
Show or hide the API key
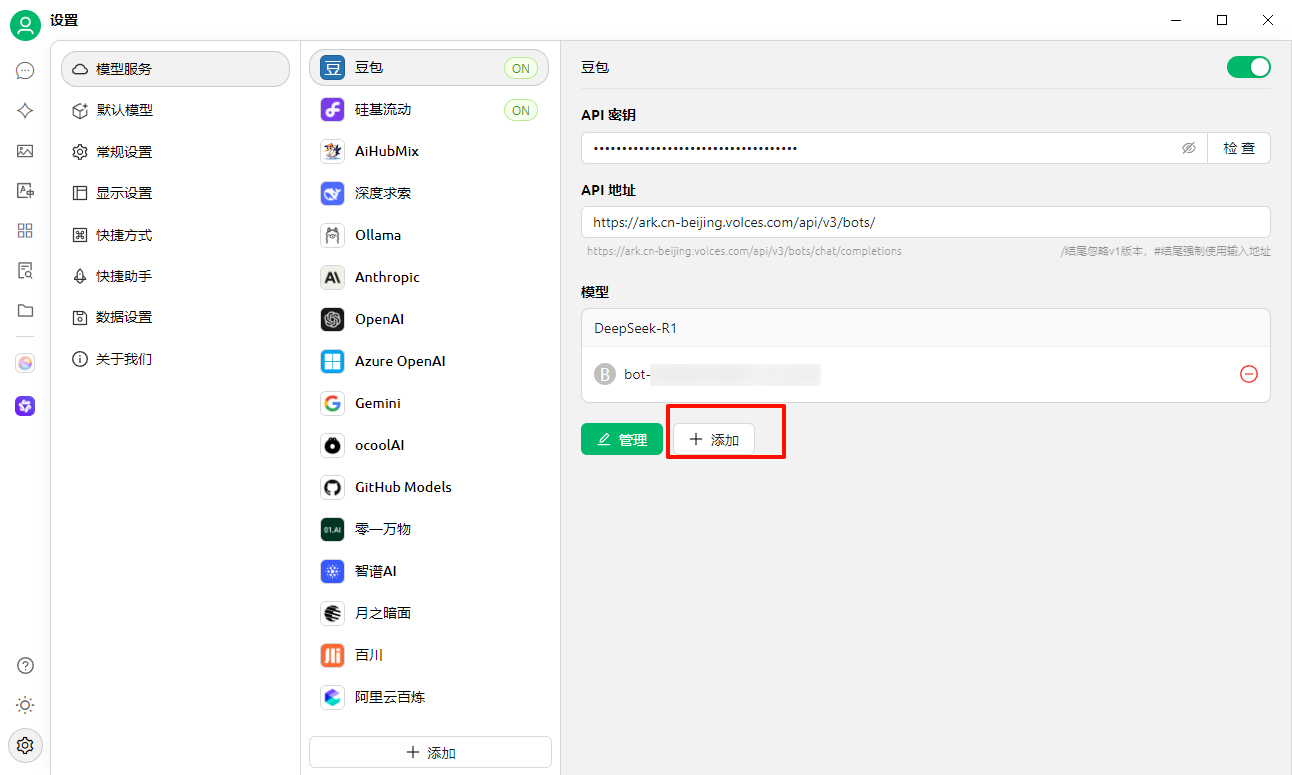click(1189, 148)
